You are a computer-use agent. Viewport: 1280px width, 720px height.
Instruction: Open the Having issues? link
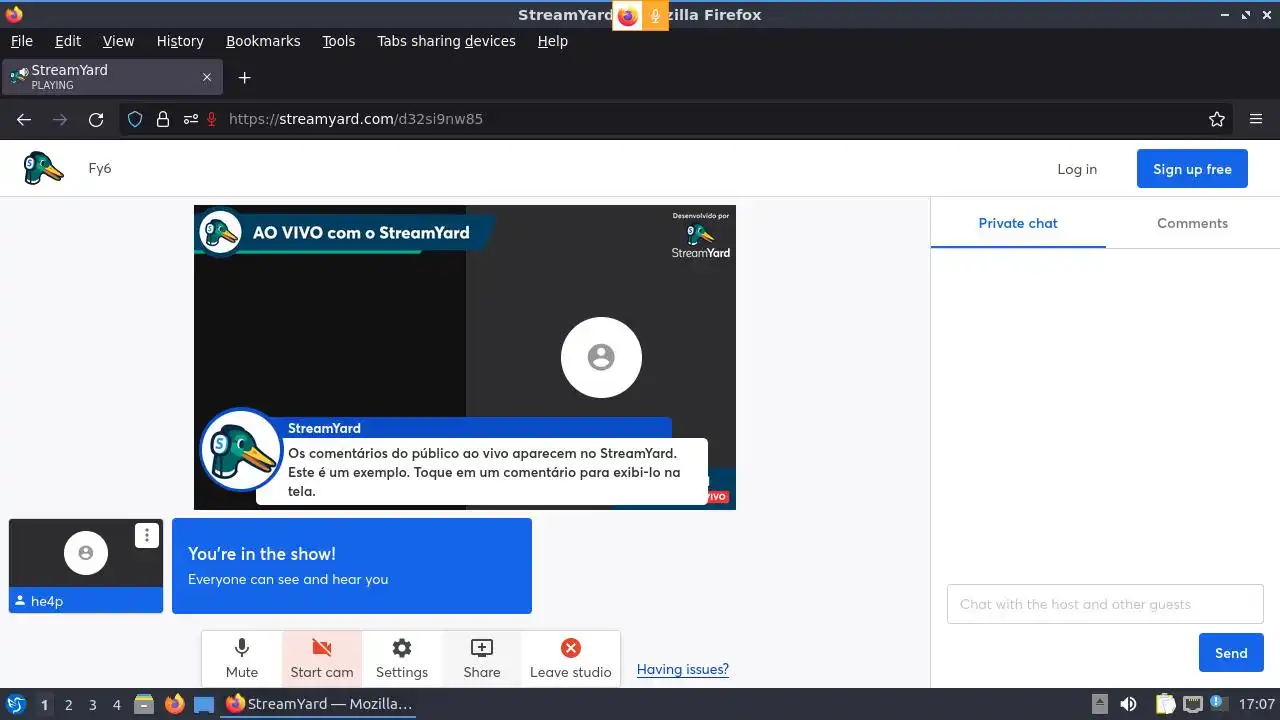click(683, 669)
